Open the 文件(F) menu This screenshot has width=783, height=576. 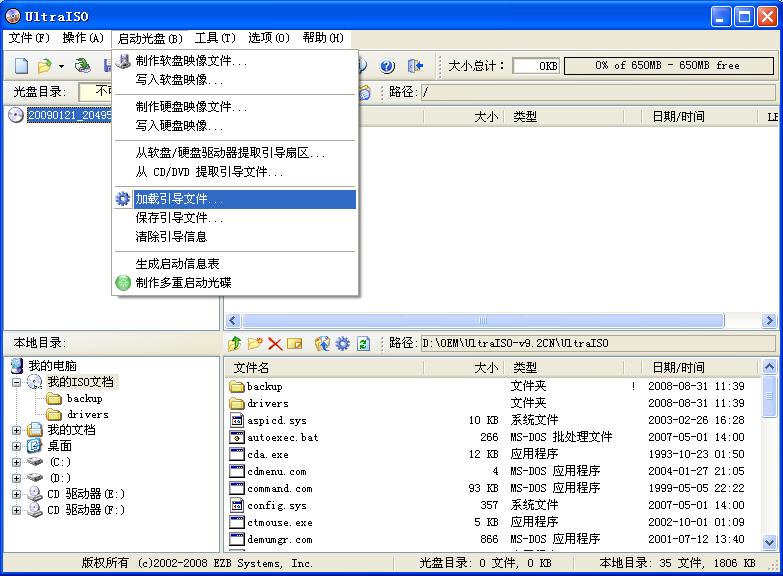(x=29, y=38)
